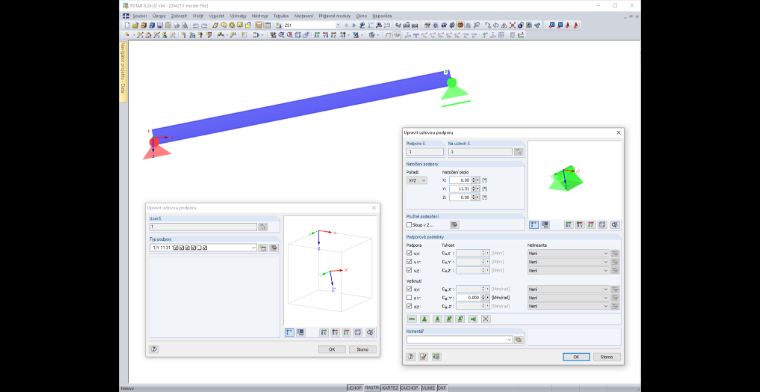The image size is (760, 392).
Task: Click the Redo arrow in toolbar
Action: click(204, 25)
